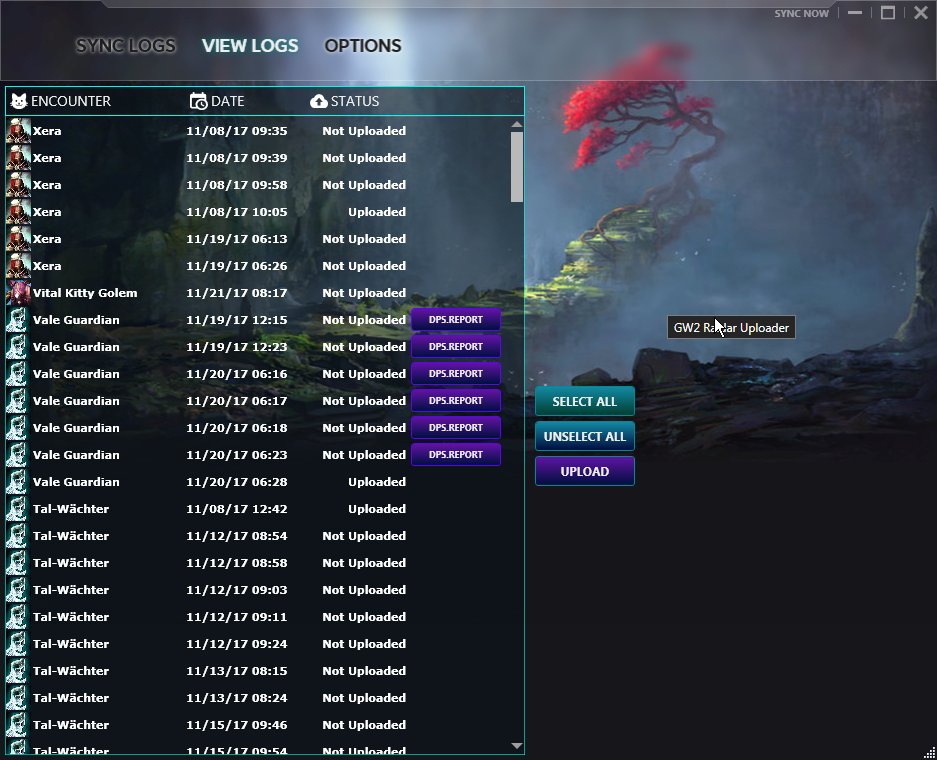937x760 pixels.
Task: Click Vale Guardian icon for 11/20/17 06:23
Action: tap(18, 455)
